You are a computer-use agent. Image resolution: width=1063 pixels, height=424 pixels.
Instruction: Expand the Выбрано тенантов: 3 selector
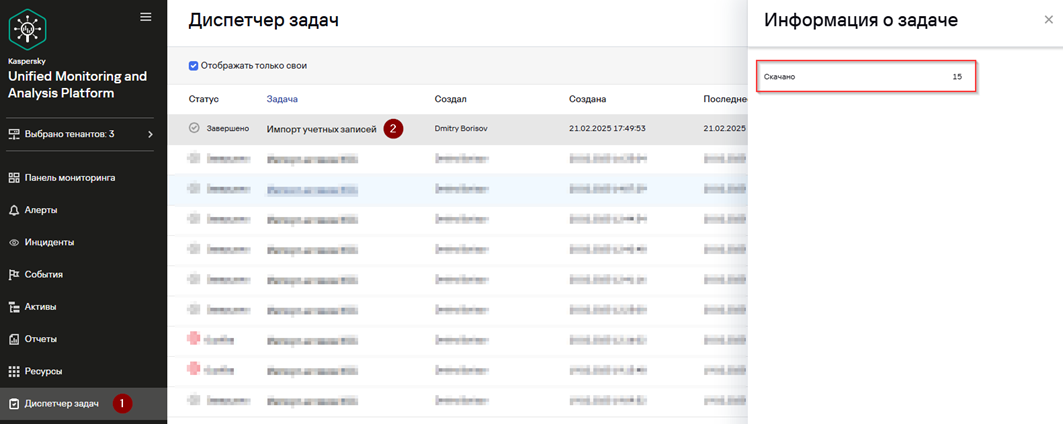[81, 134]
